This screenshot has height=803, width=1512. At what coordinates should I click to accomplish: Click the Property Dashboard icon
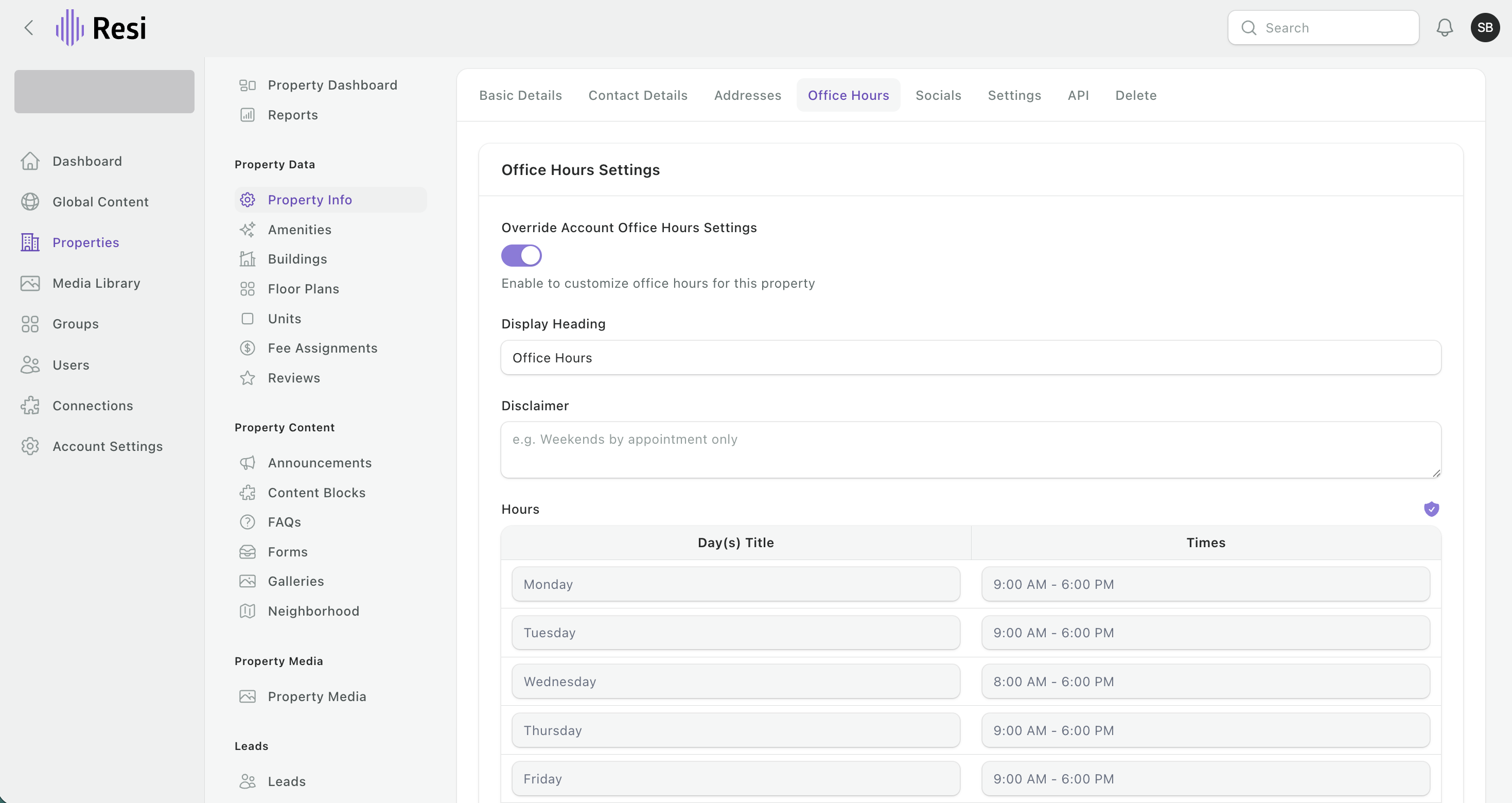click(248, 85)
